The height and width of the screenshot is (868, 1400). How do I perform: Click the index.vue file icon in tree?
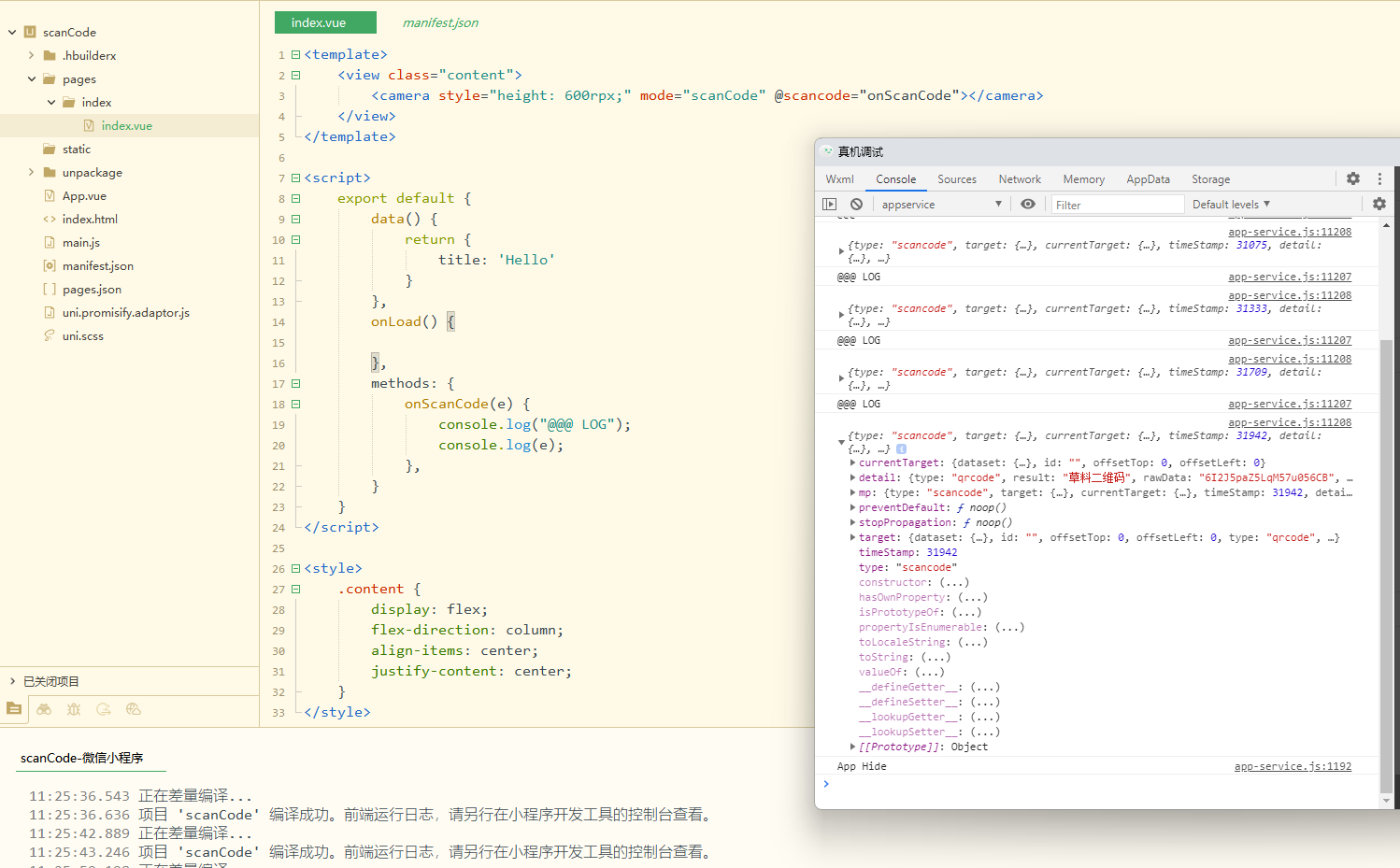tap(89, 125)
